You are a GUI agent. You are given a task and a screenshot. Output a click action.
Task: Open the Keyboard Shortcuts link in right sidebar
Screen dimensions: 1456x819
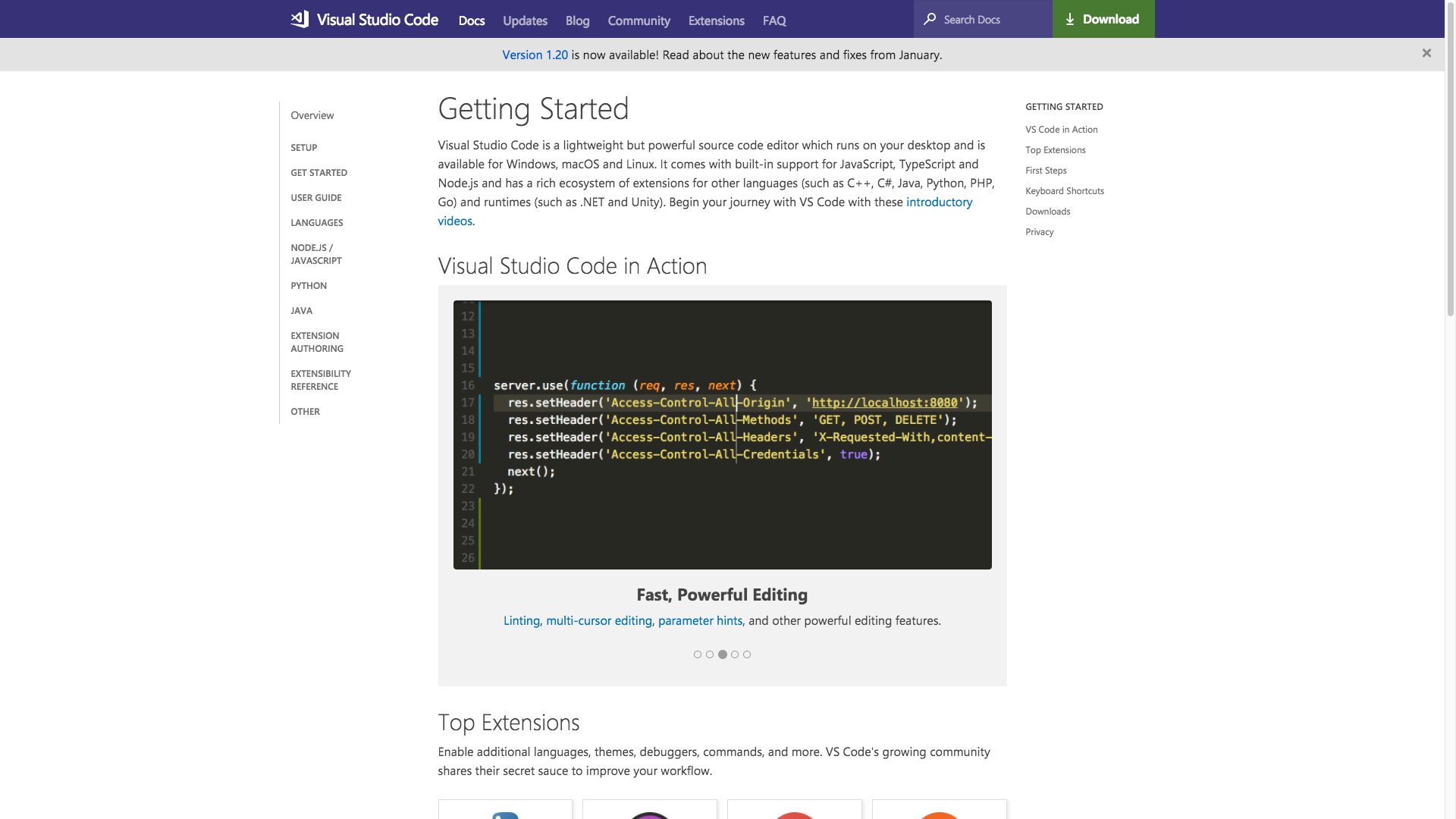click(1065, 191)
